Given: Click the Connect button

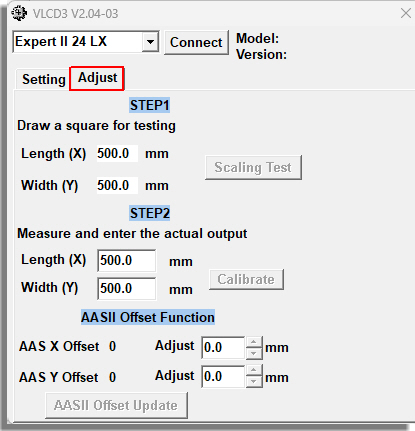Looking at the screenshot, I should coord(196,42).
